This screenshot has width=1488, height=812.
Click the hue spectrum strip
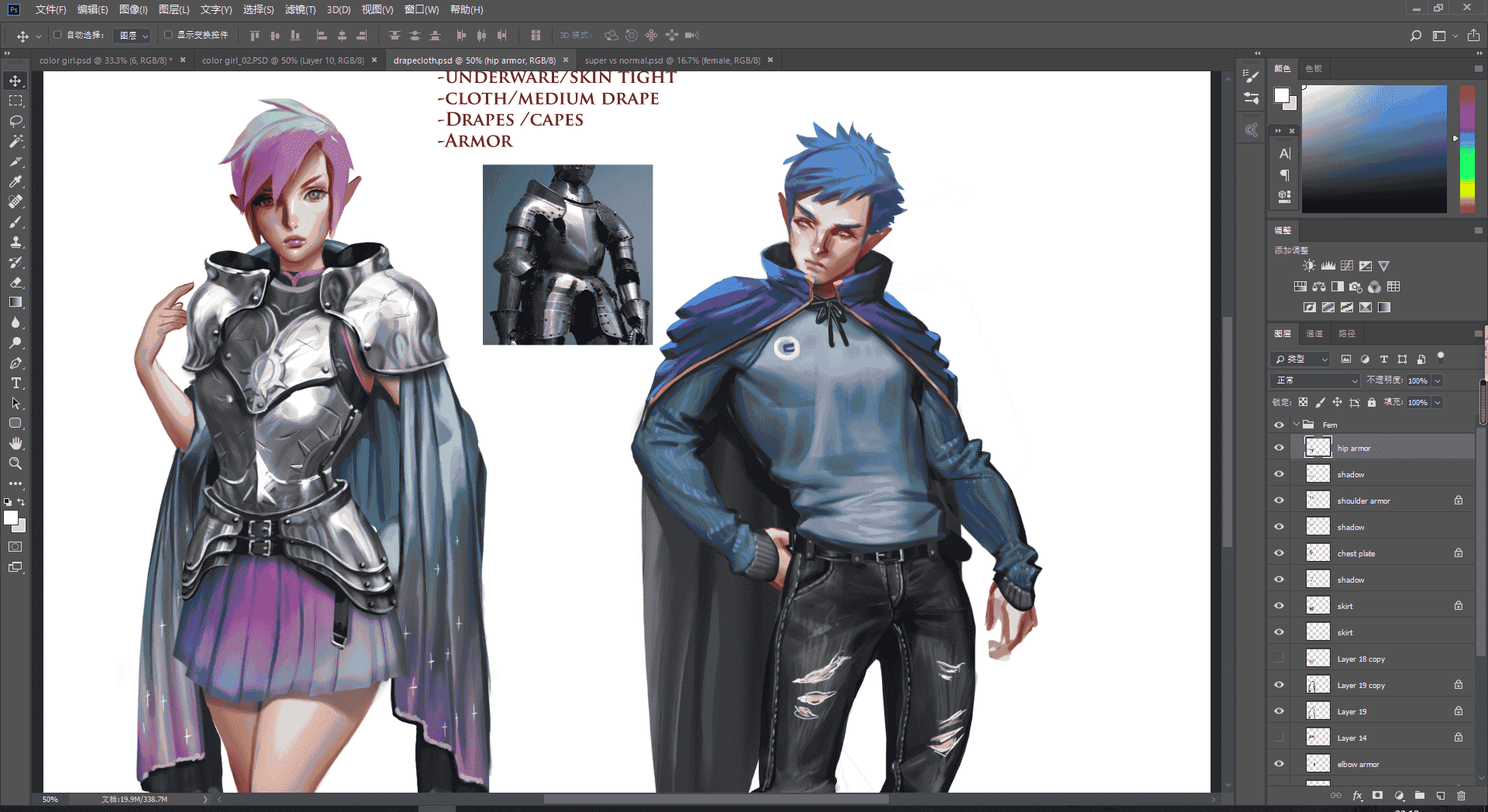pos(1467,149)
